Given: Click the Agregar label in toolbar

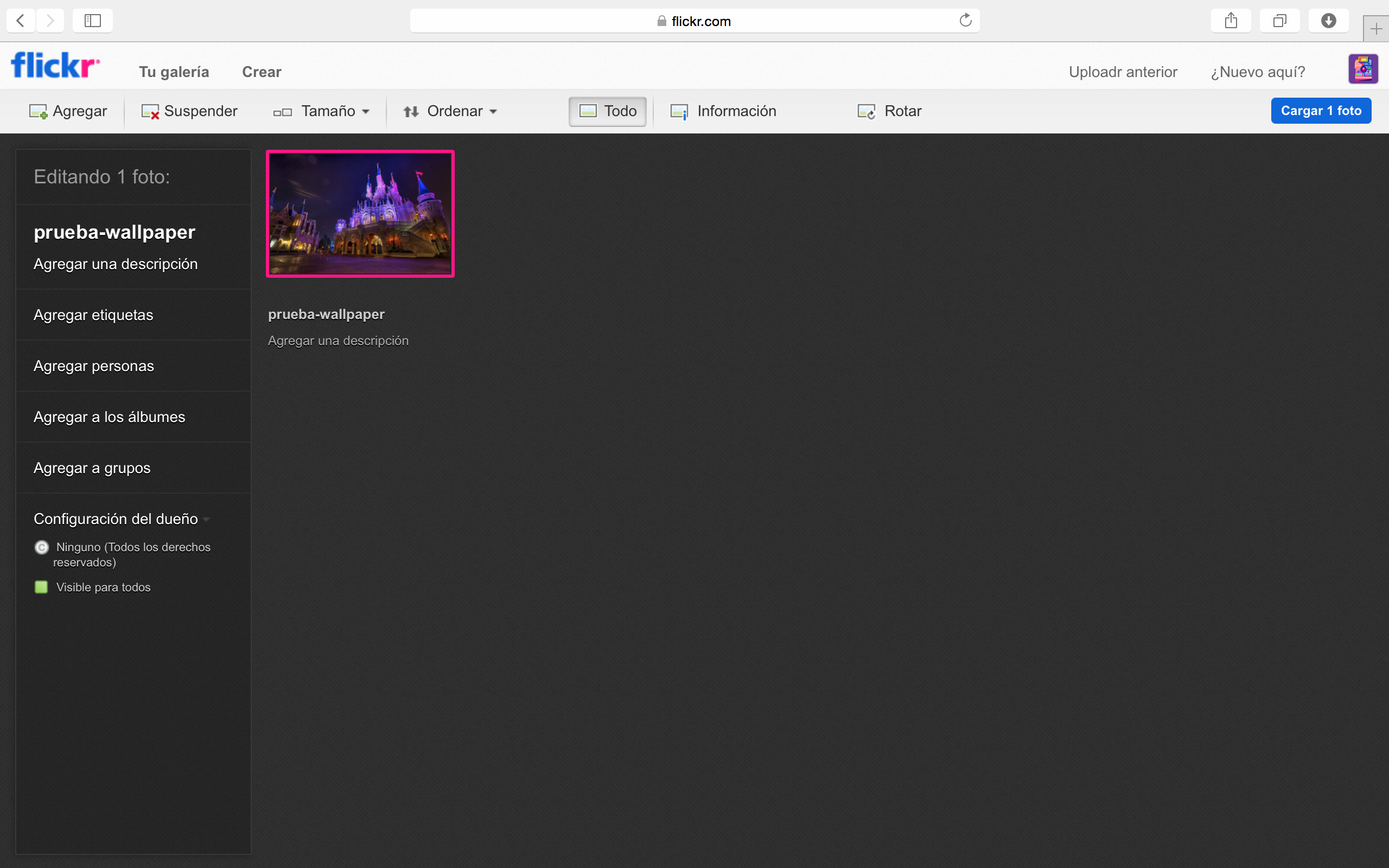Looking at the screenshot, I should [x=80, y=111].
